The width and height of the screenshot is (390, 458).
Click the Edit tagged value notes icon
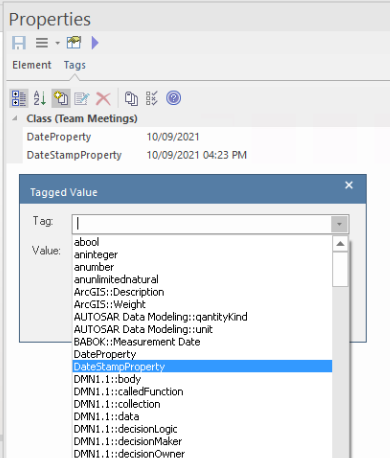82,99
